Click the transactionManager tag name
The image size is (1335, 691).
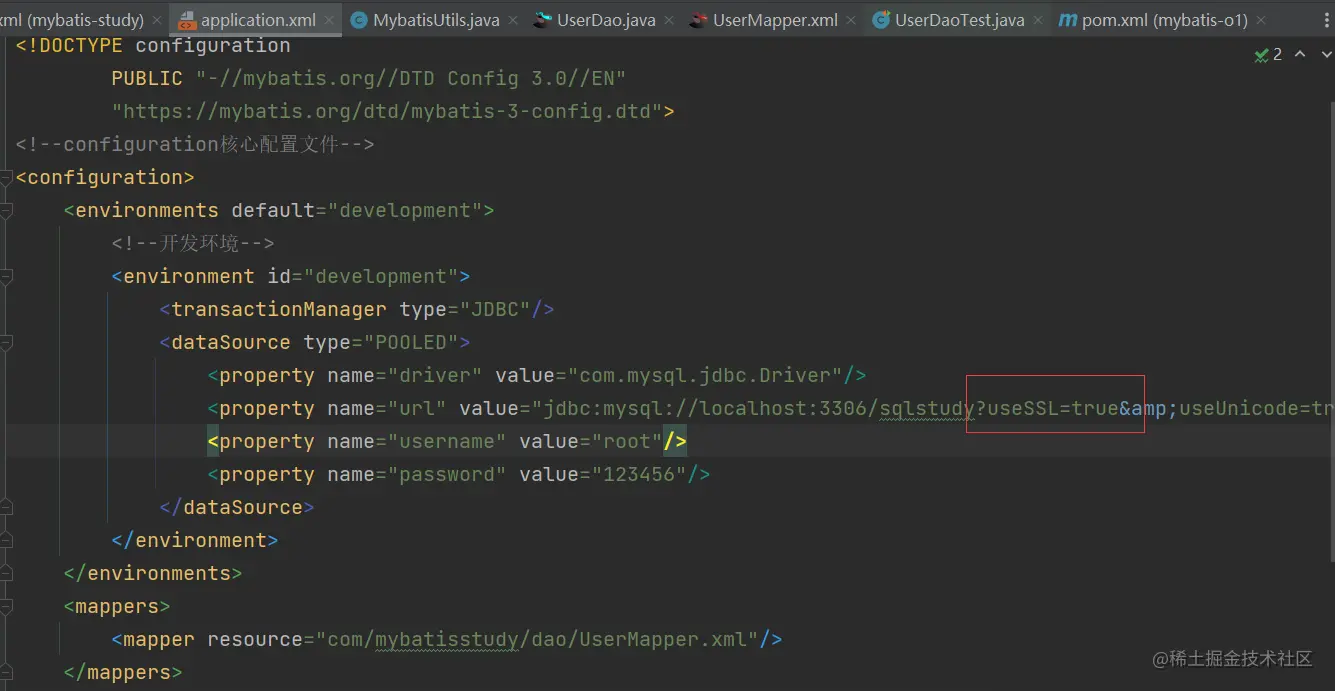[x=279, y=309]
